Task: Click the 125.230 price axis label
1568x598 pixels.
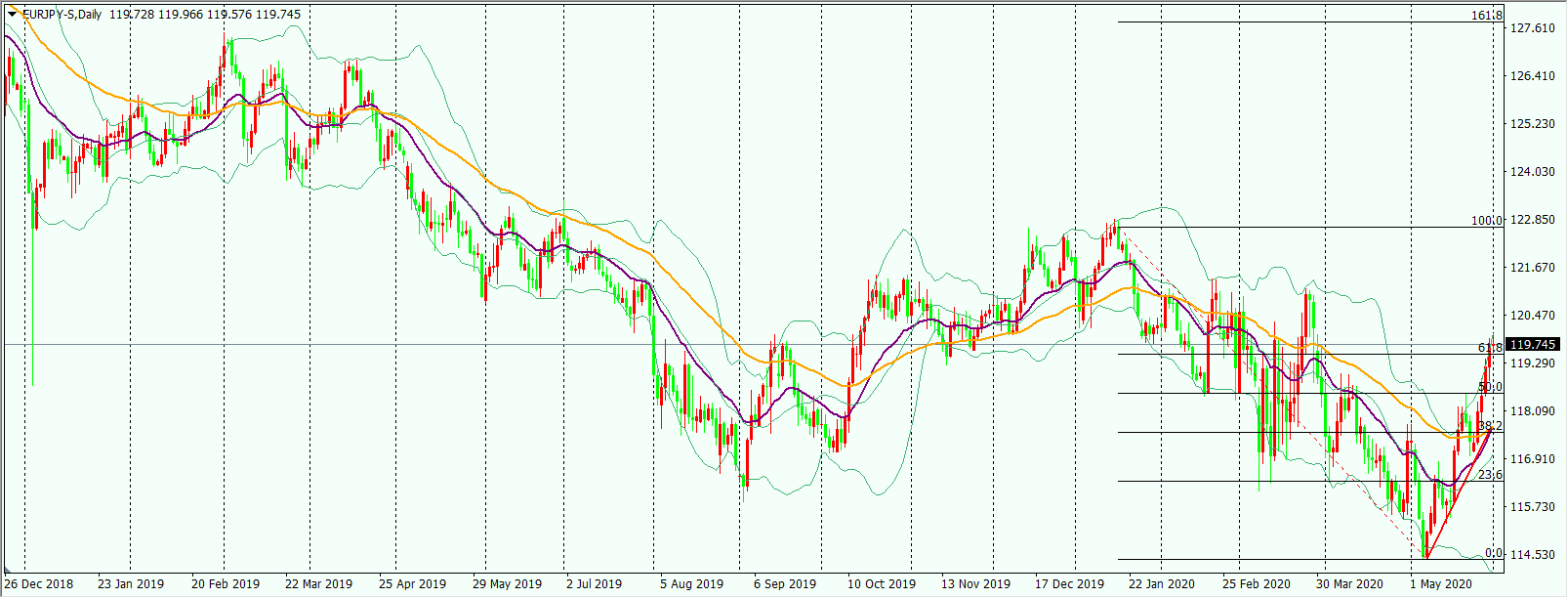Action: pos(1532,124)
